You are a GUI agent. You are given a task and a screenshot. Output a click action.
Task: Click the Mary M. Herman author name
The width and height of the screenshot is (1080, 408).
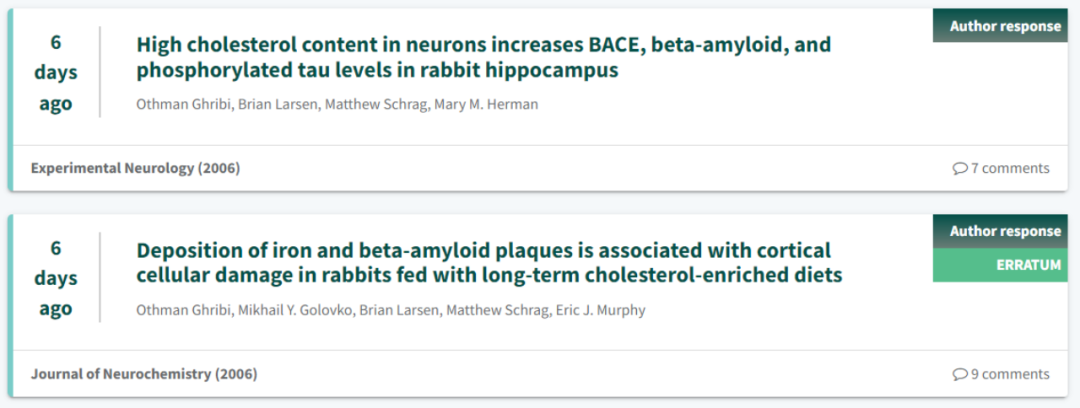coord(486,105)
